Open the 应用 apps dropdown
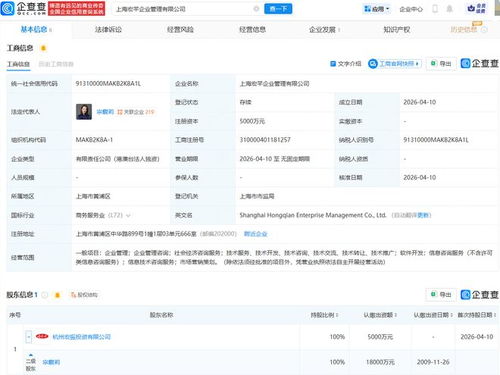This screenshot has height=375, width=500. (377, 9)
